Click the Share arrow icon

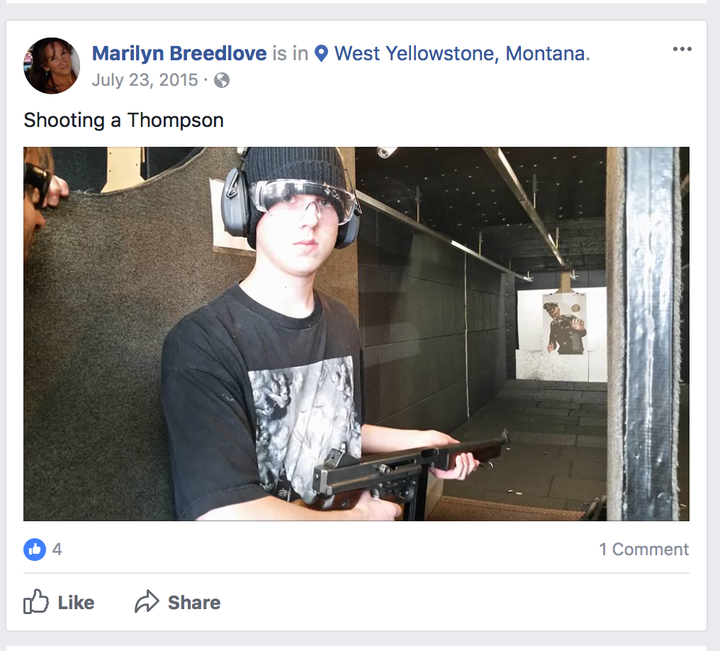coord(146,601)
